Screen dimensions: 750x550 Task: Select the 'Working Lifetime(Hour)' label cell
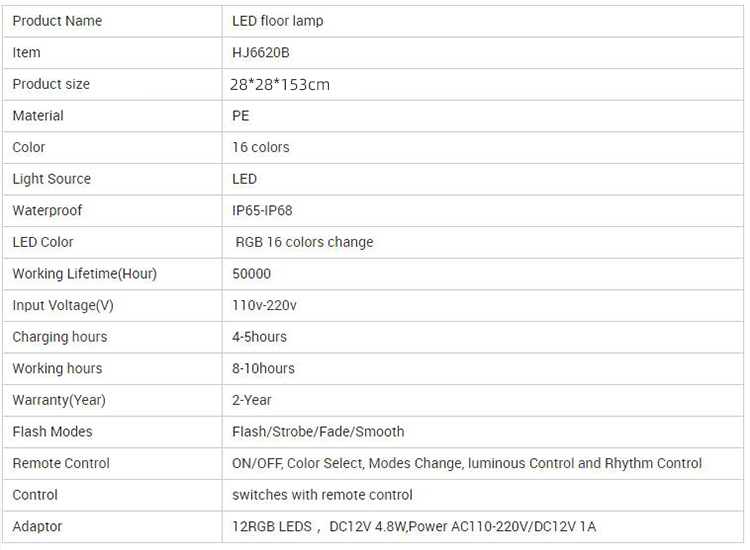click(x=84, y=274)
